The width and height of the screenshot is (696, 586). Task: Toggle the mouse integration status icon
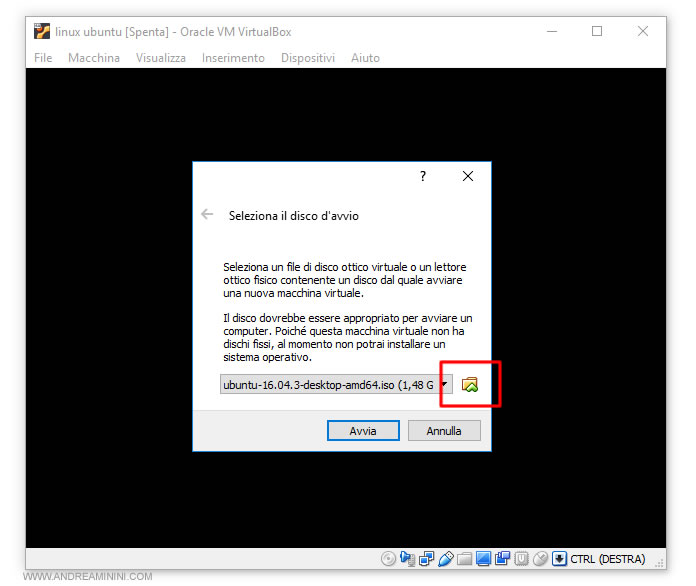541,559
